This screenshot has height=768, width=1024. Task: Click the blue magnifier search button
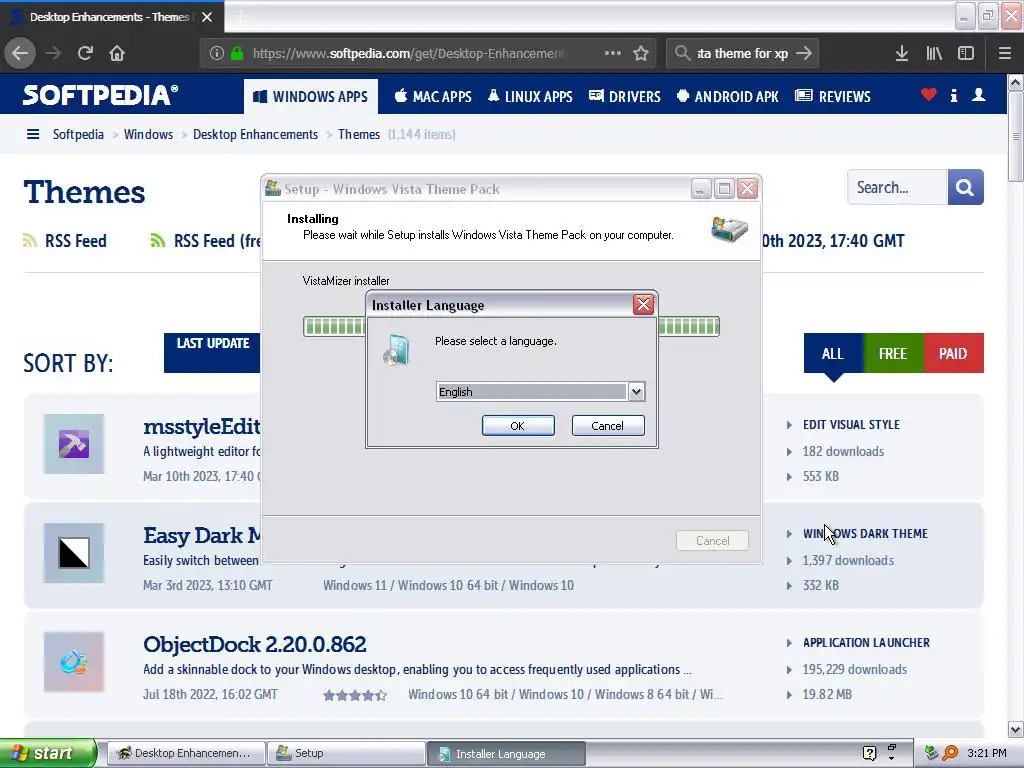[965, 187]
